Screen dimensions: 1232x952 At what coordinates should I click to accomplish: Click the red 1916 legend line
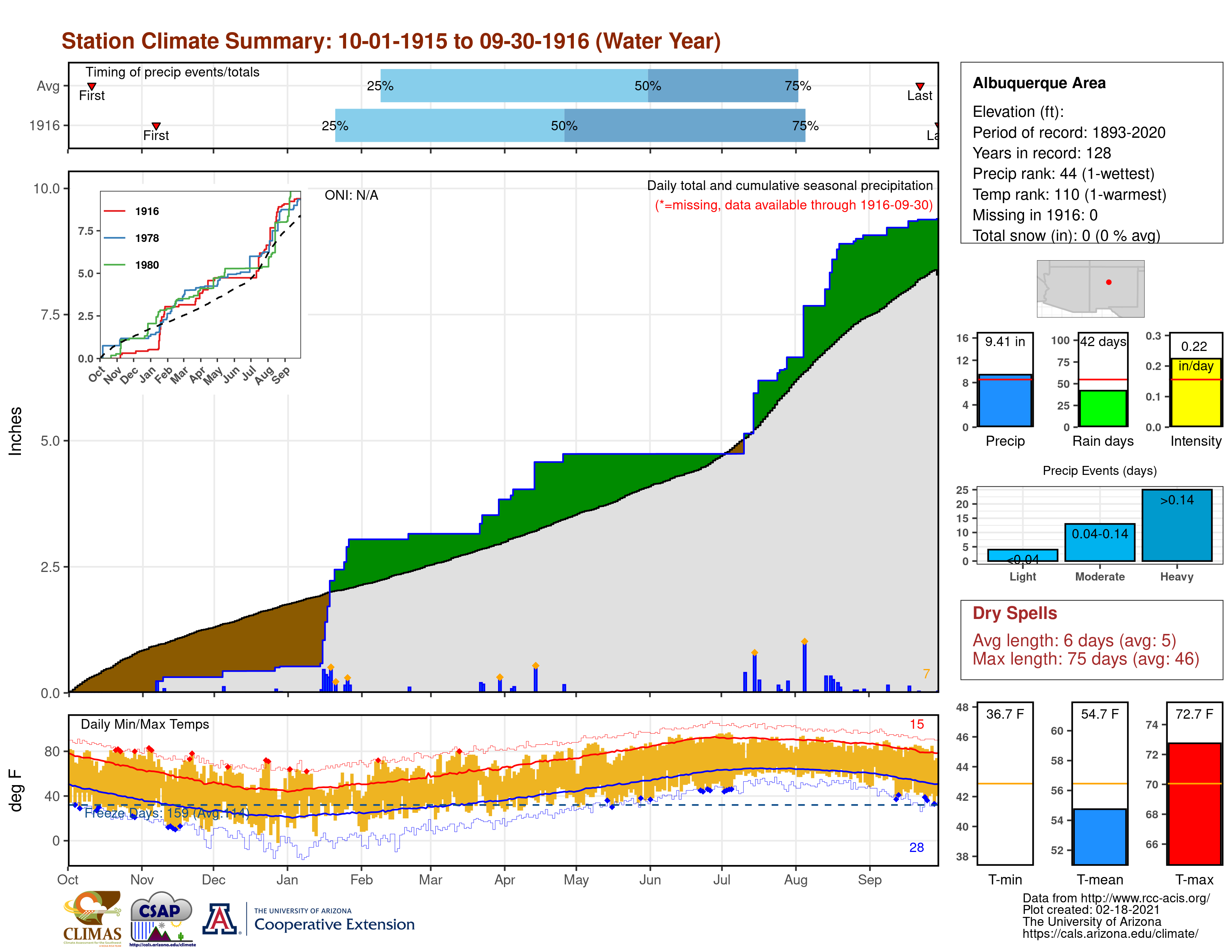pos(115,211)
